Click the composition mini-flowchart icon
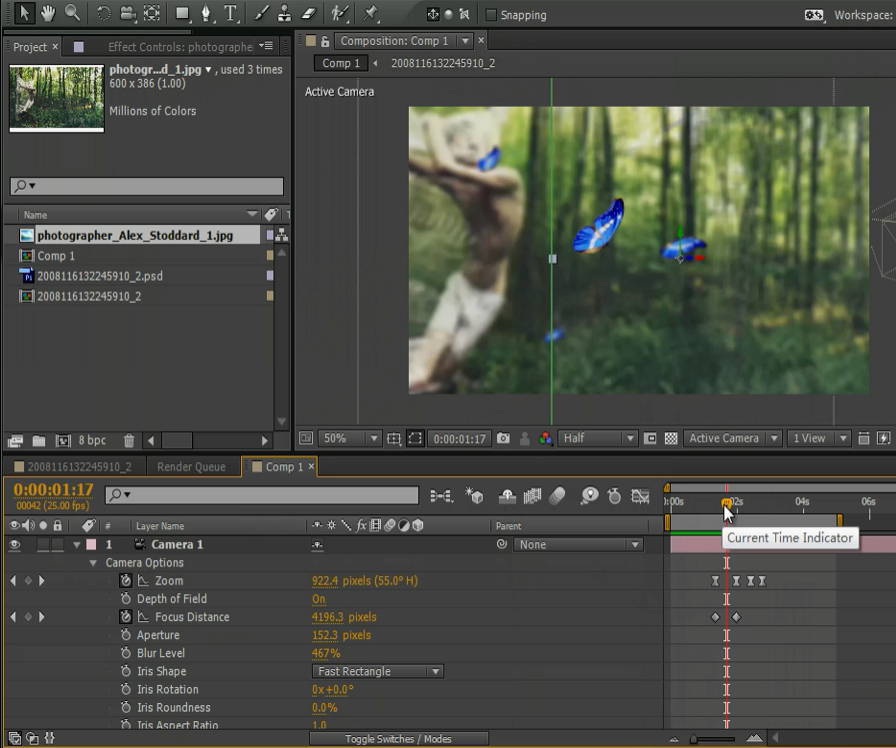The image size is (896, 748). pos(441,496)
